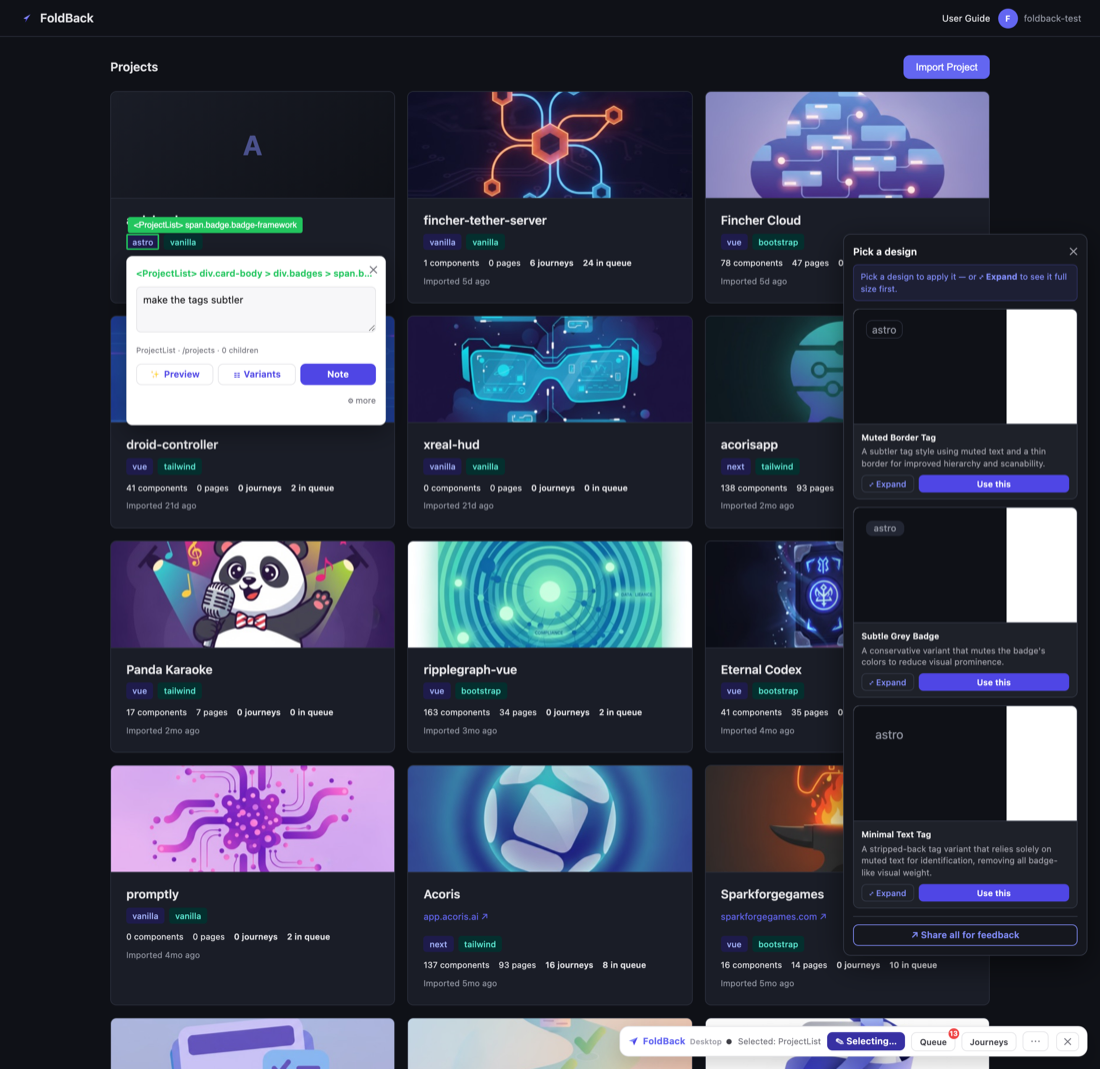Select the highlighted astro badge
1100x1069 pixels.
142,242
